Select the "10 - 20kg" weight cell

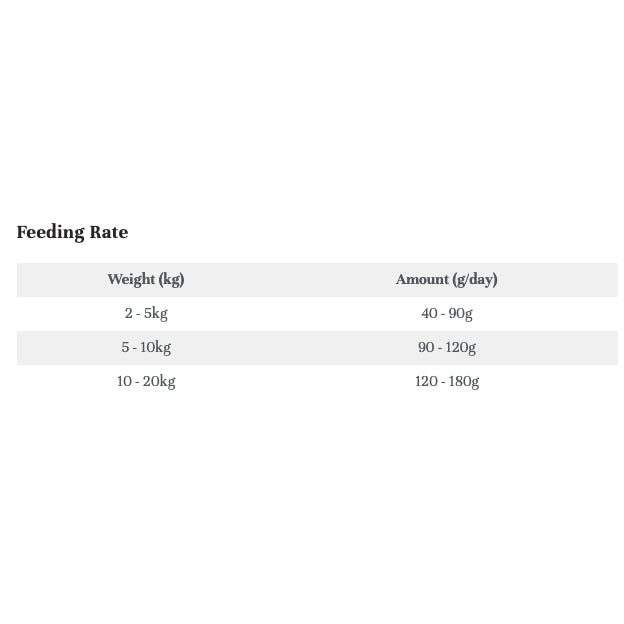click(x=146, y=382)
